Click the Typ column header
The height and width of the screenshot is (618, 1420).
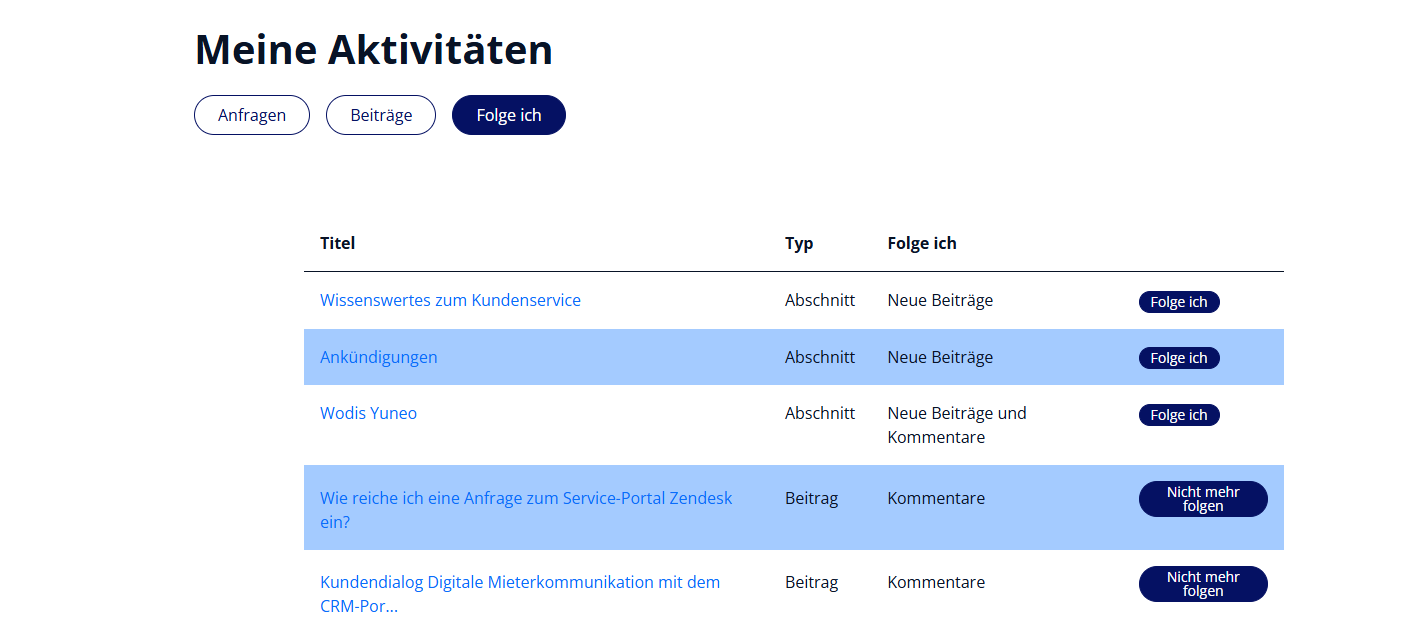[x=799, y=243]
